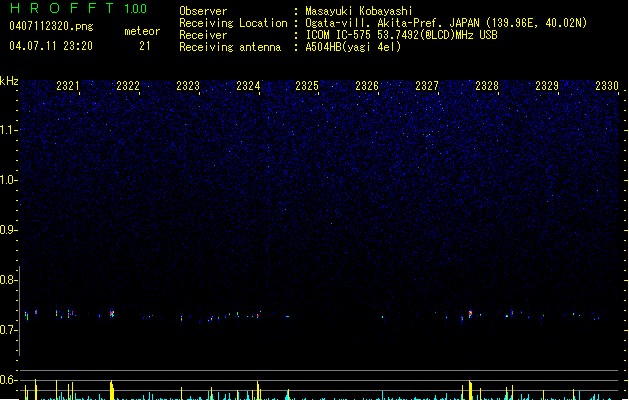Click the 2326 time marker
Image resolution: width=629 pixels, height=400 pixels.
[367, 86]
